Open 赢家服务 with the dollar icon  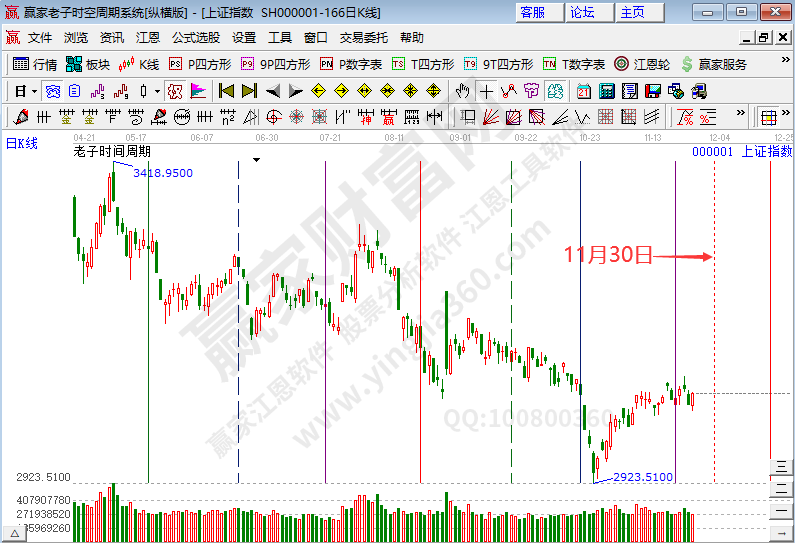714,64
